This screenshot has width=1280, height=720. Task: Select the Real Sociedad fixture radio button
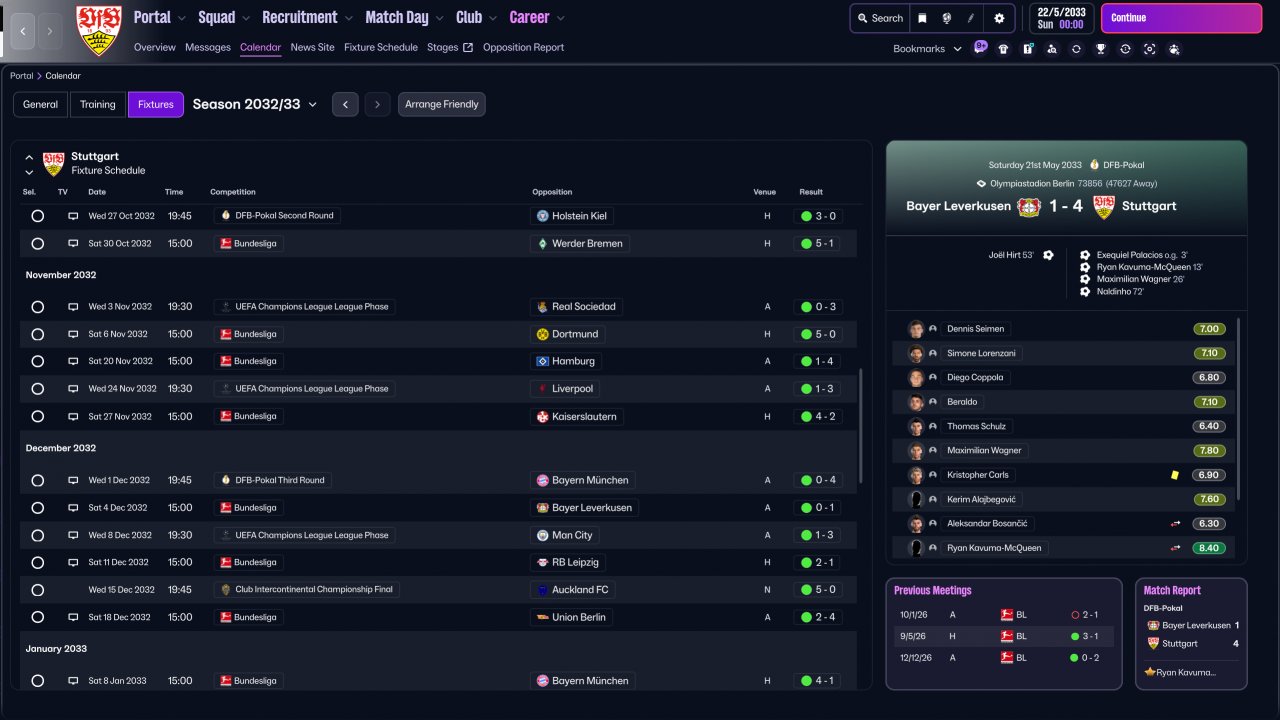click(37, 307)
